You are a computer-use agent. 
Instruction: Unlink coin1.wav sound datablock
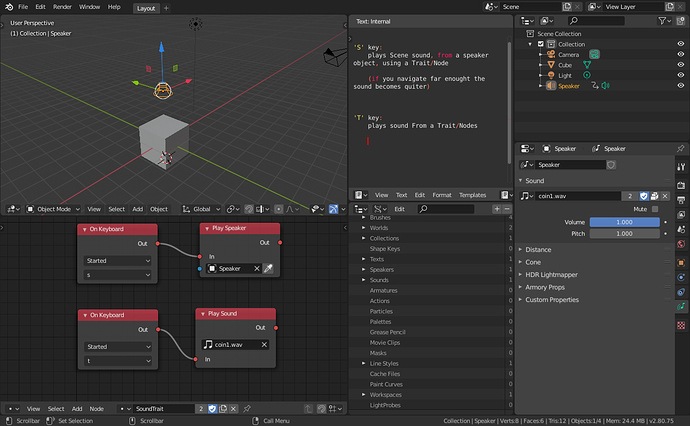point(665,196)
